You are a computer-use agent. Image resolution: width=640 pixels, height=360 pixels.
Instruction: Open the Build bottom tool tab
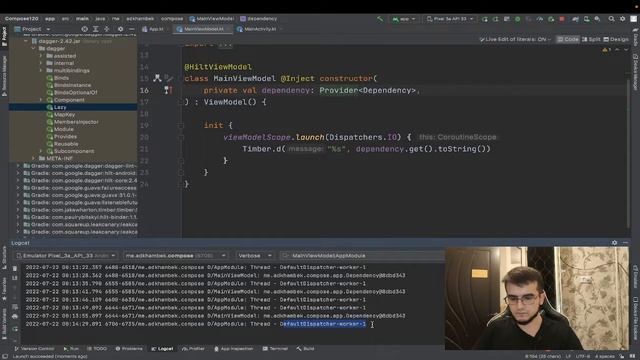pyautogui.click(x=306, y=349)
